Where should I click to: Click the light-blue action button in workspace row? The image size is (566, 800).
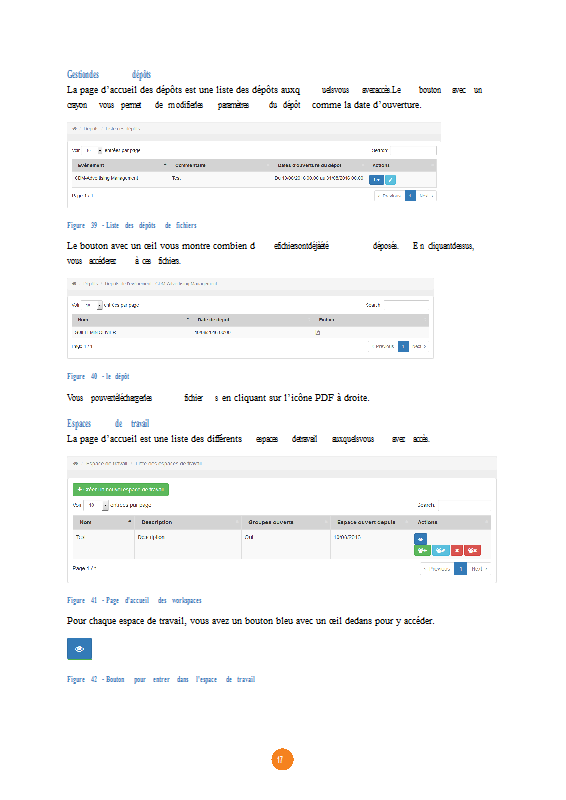click(x=441, y=551)
